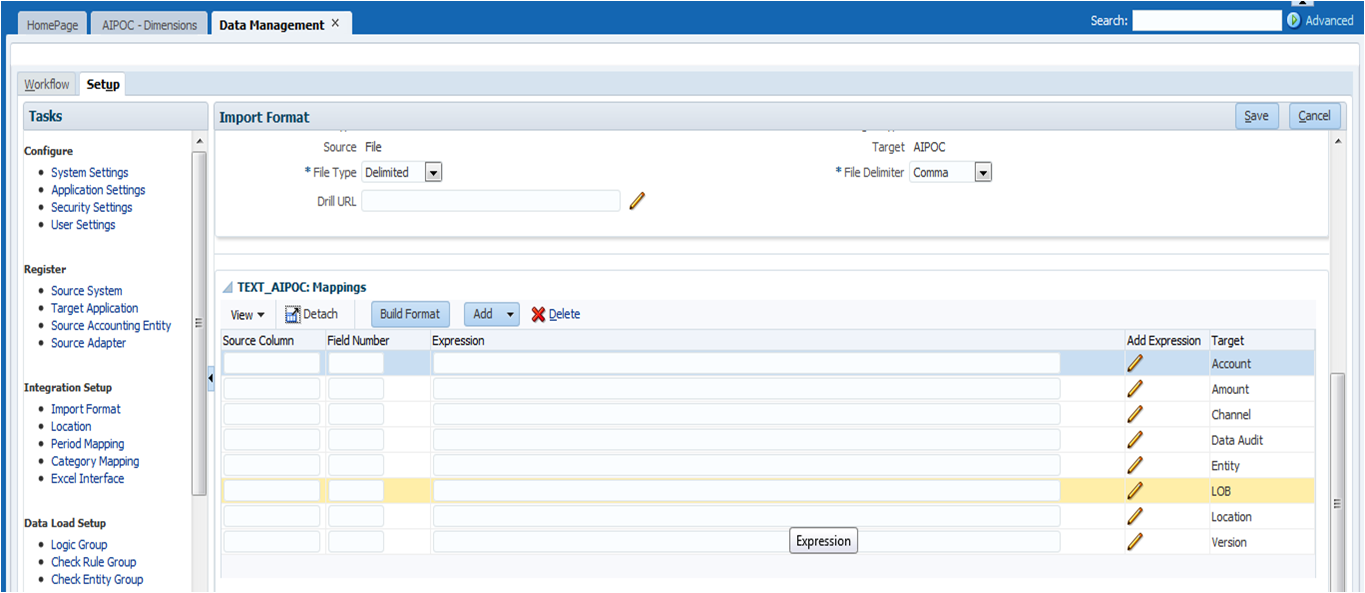Open the File Type dropdown
1365x593 pixels.
click(433, 171)
